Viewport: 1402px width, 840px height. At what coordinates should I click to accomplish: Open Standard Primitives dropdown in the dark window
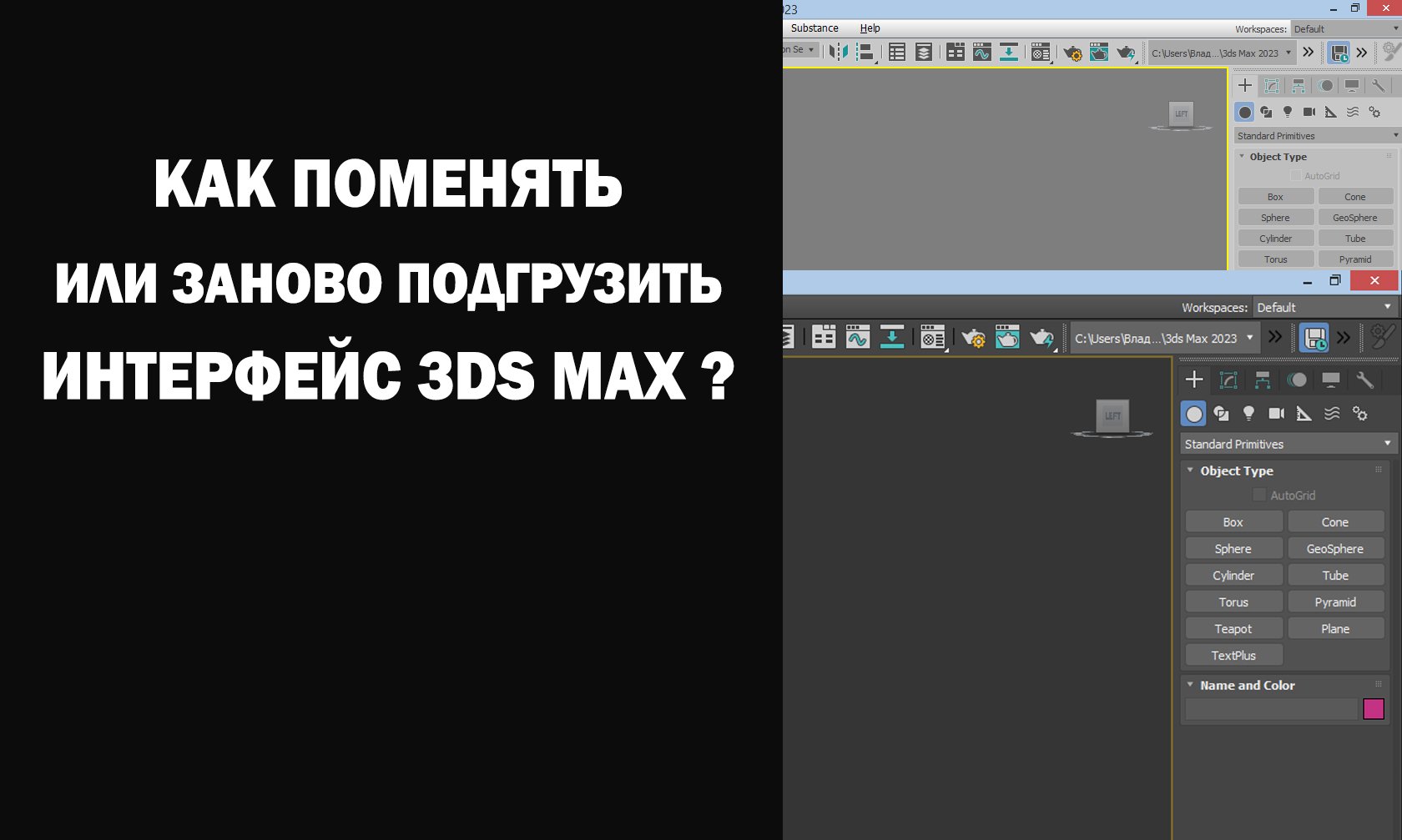(x=1288, y=444)
